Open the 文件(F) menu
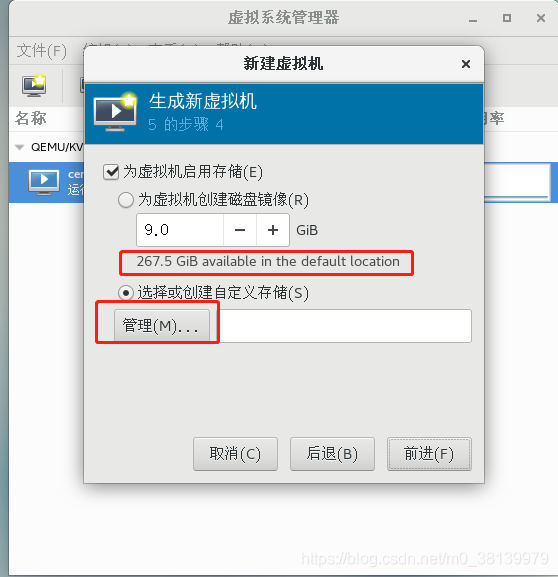The image size is (558, 577). click(42, 51)
